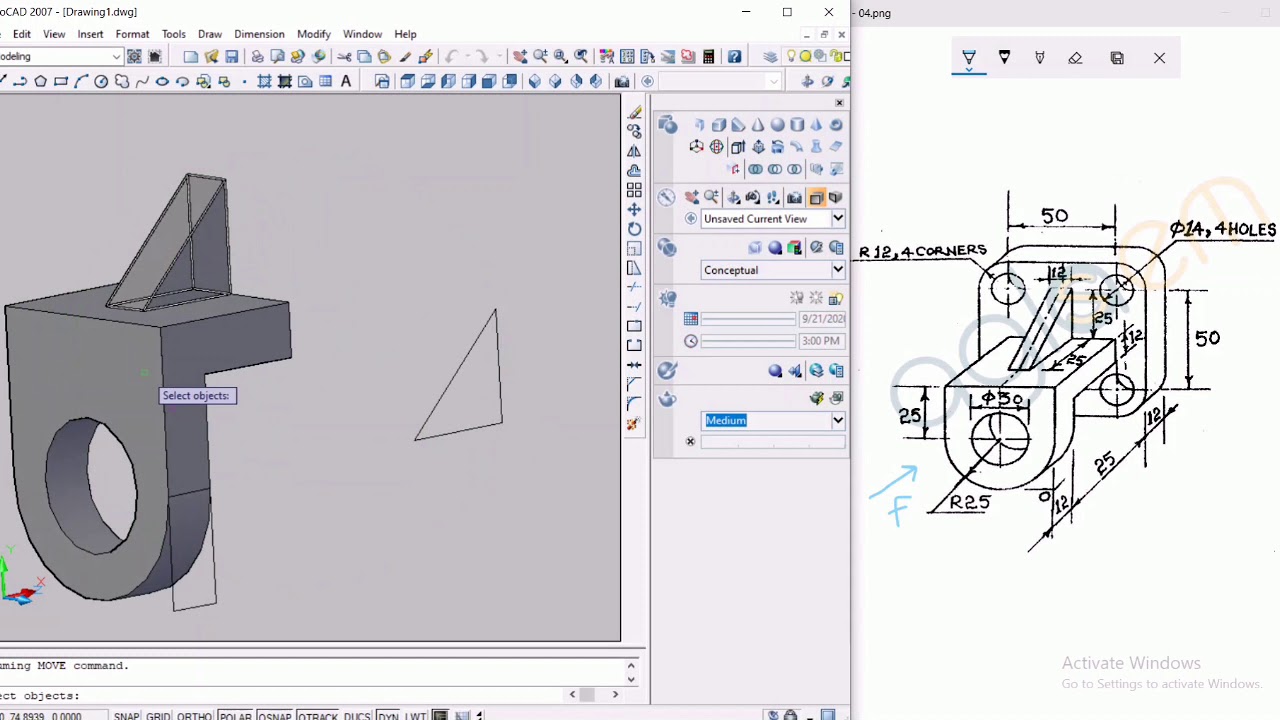Image resolution: width=1280 pixels, height=720 pixels.
Task: Open the Conceptual visual style dropdown
Action: click(x=838, y=270)
